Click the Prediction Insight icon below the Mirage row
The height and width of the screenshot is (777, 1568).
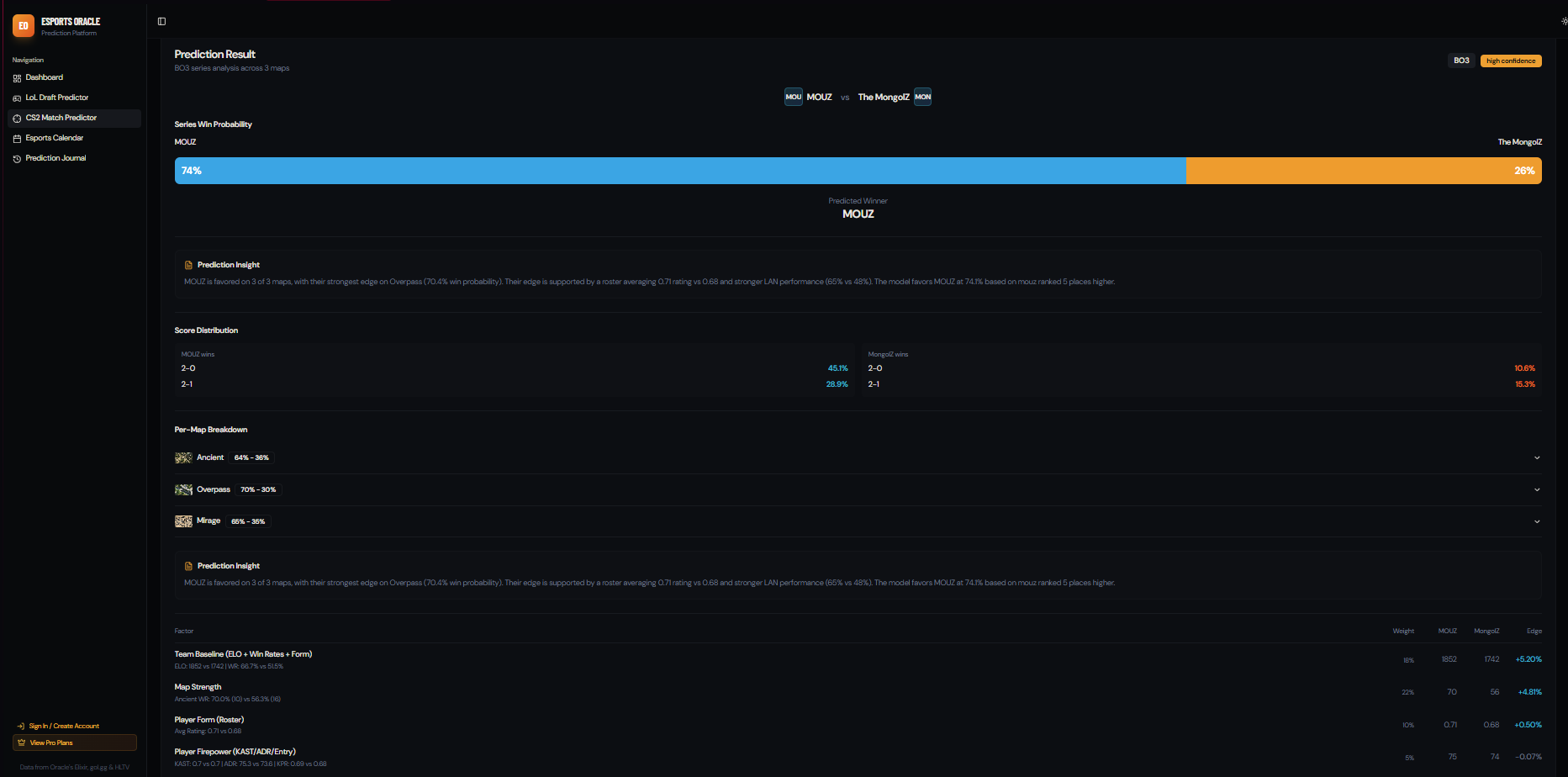(x=188, y=566)
